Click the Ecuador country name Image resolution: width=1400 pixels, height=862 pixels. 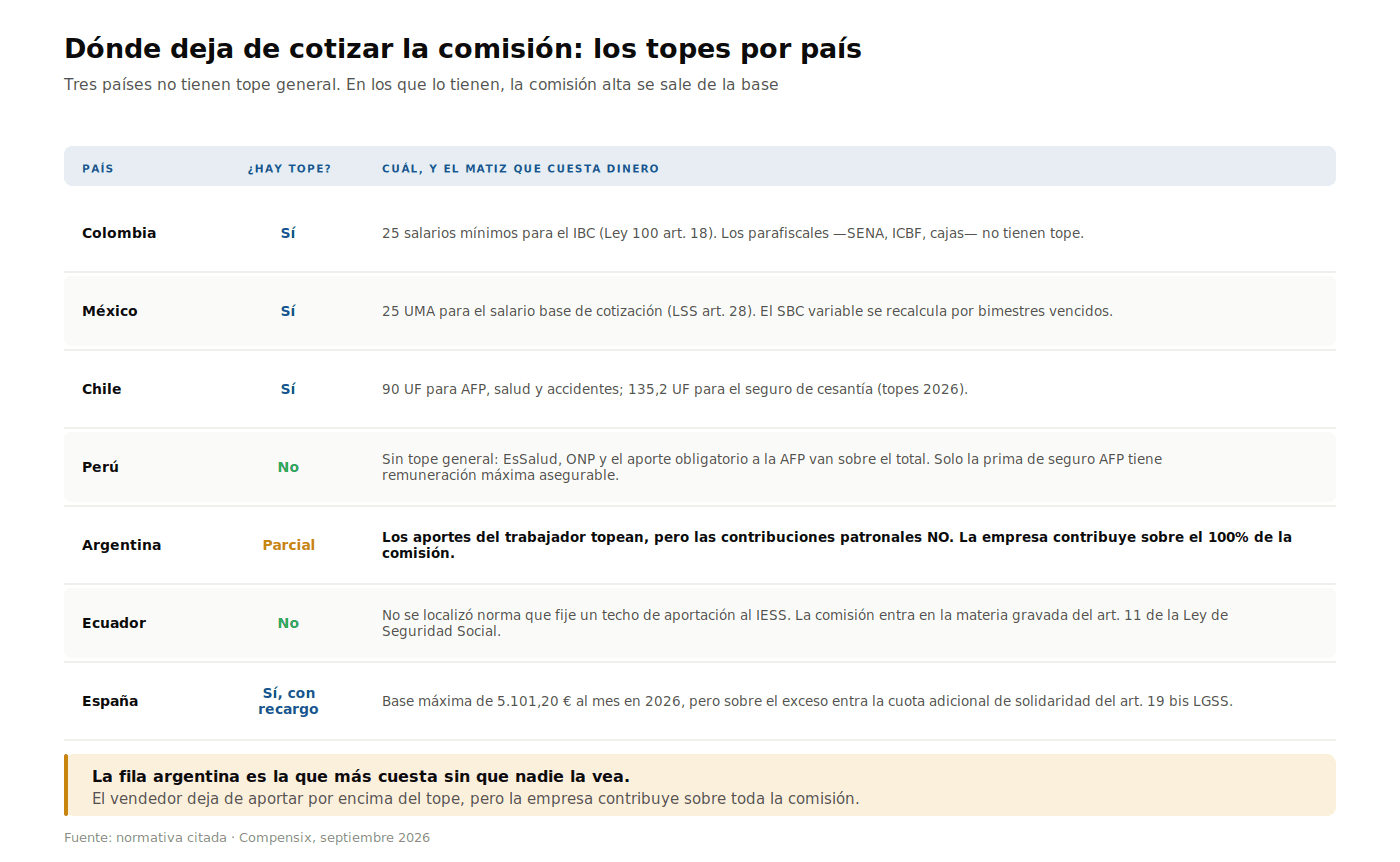tap(114, 623)
